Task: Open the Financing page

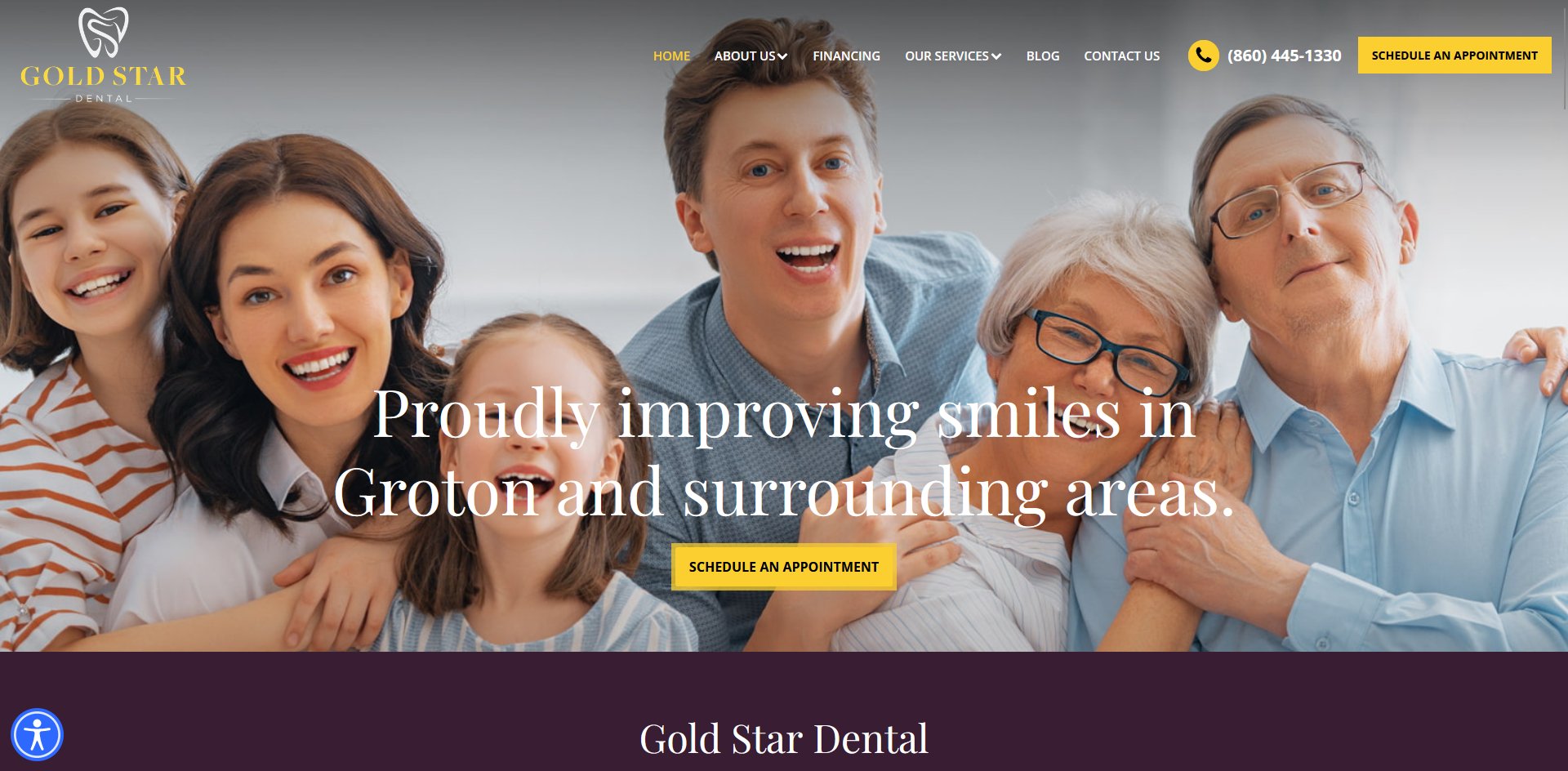Action: (846, 56)
